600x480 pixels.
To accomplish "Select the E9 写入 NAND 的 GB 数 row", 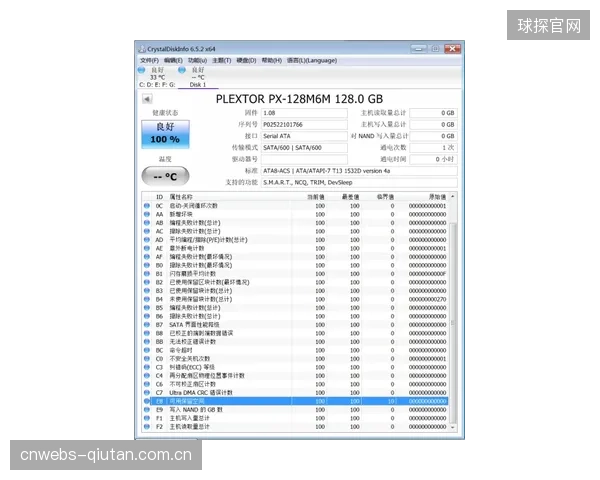I will 295,410.
